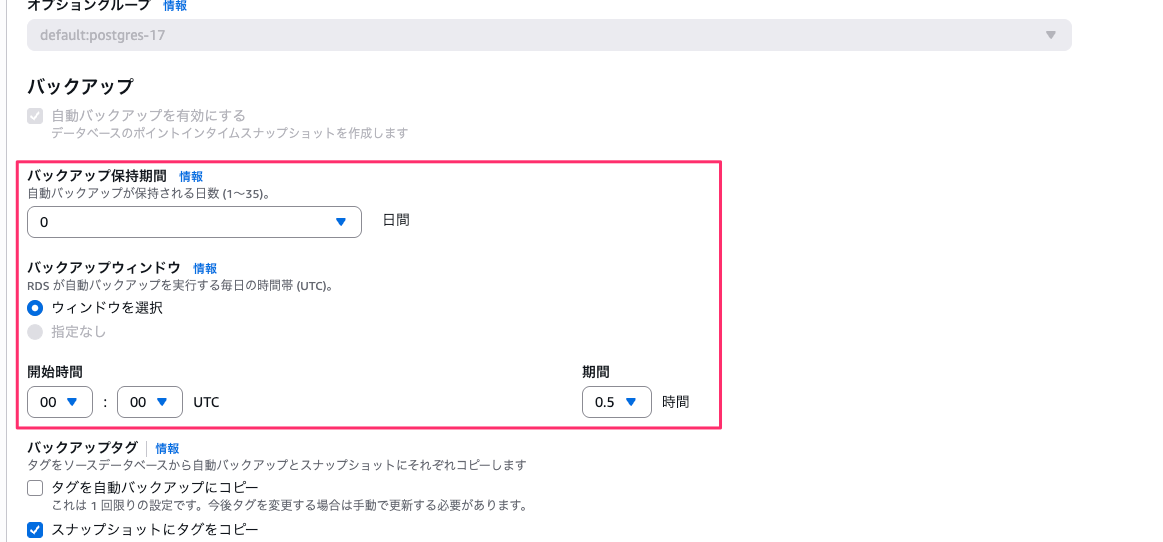Open the オプショングループ 情報 link
The width and height of the screenshot is (1163, 542).
pos(175,6)
